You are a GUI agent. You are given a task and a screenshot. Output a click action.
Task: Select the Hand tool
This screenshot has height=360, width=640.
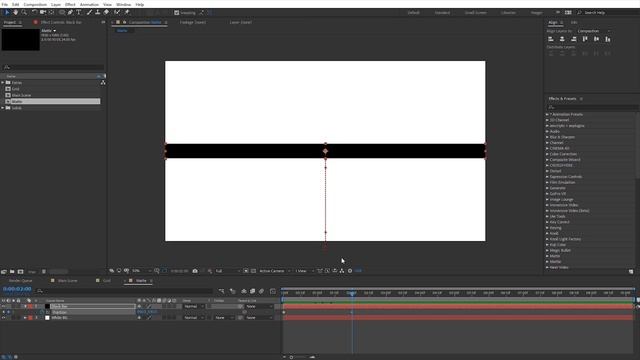[16, 13]
